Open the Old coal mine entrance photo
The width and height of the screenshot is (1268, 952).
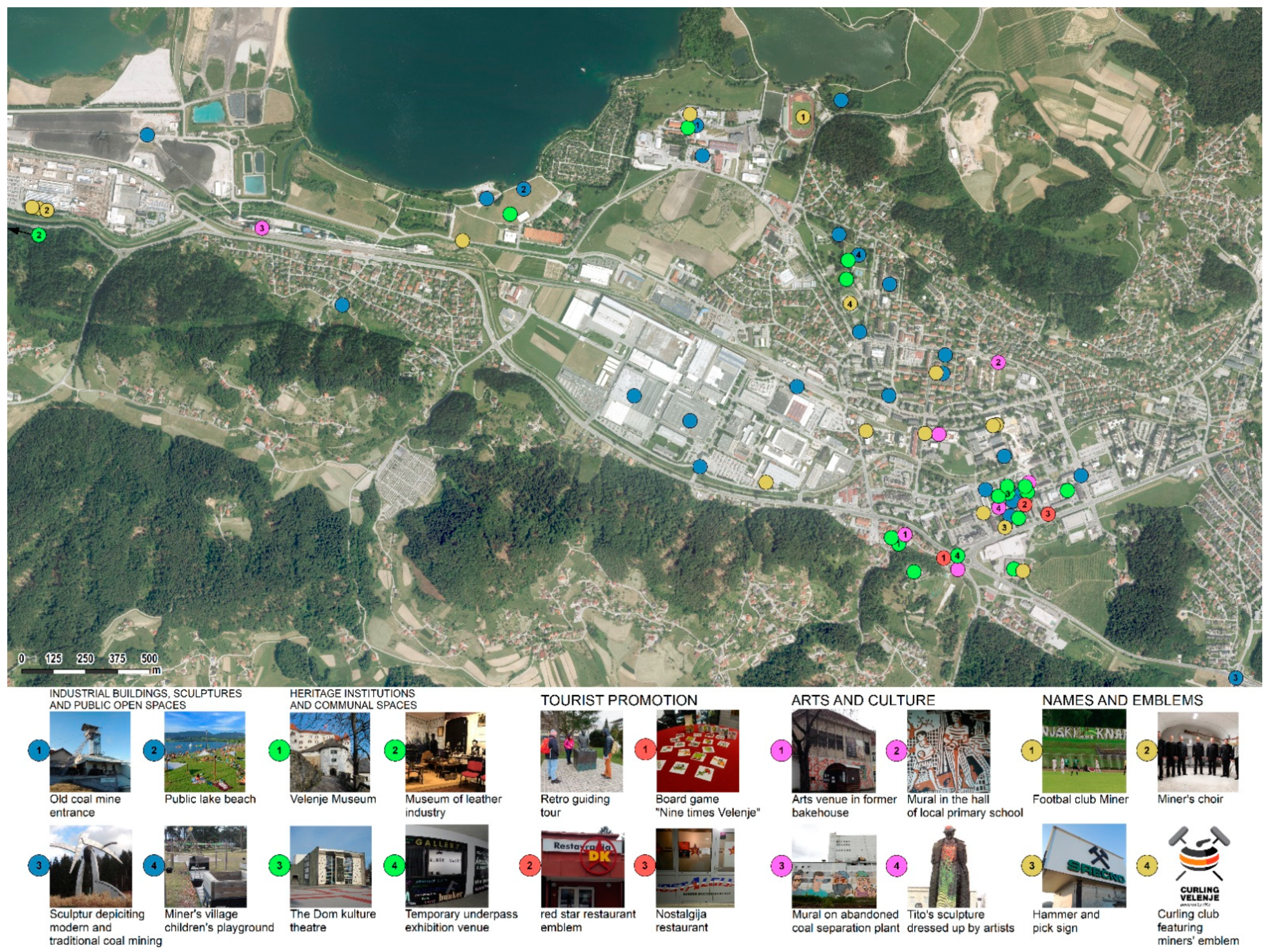point(90,752)
